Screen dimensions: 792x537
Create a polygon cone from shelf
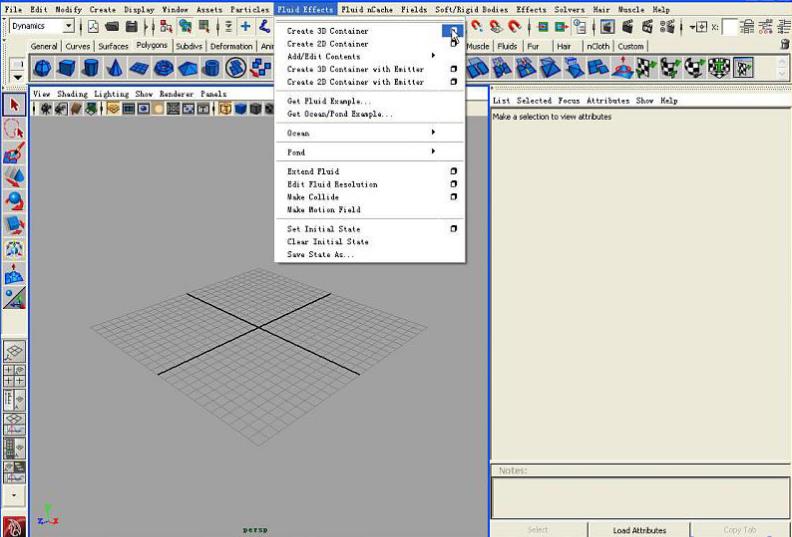pyautogui.click(x=115, y=68)
